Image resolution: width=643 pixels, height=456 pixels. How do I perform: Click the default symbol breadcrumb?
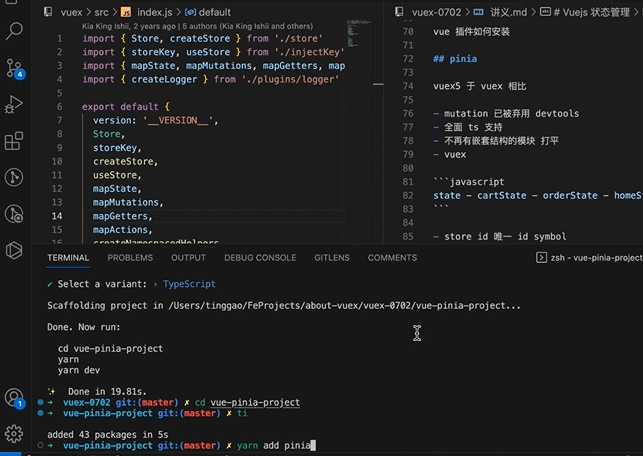pyautogui.click(x=215, y=12)
